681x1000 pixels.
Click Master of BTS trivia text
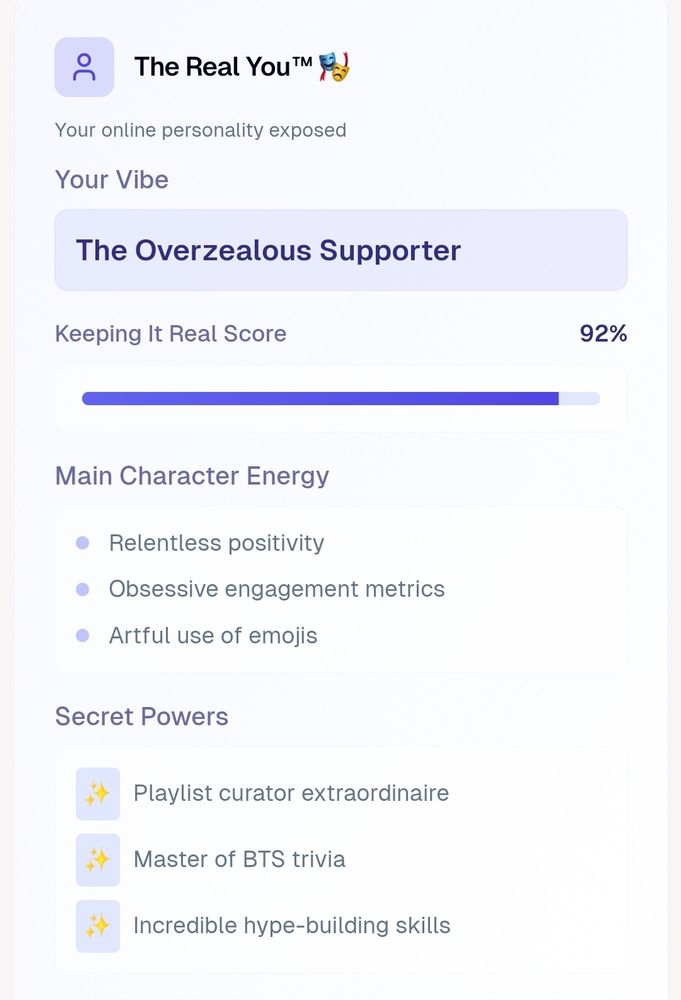(239, 859)
